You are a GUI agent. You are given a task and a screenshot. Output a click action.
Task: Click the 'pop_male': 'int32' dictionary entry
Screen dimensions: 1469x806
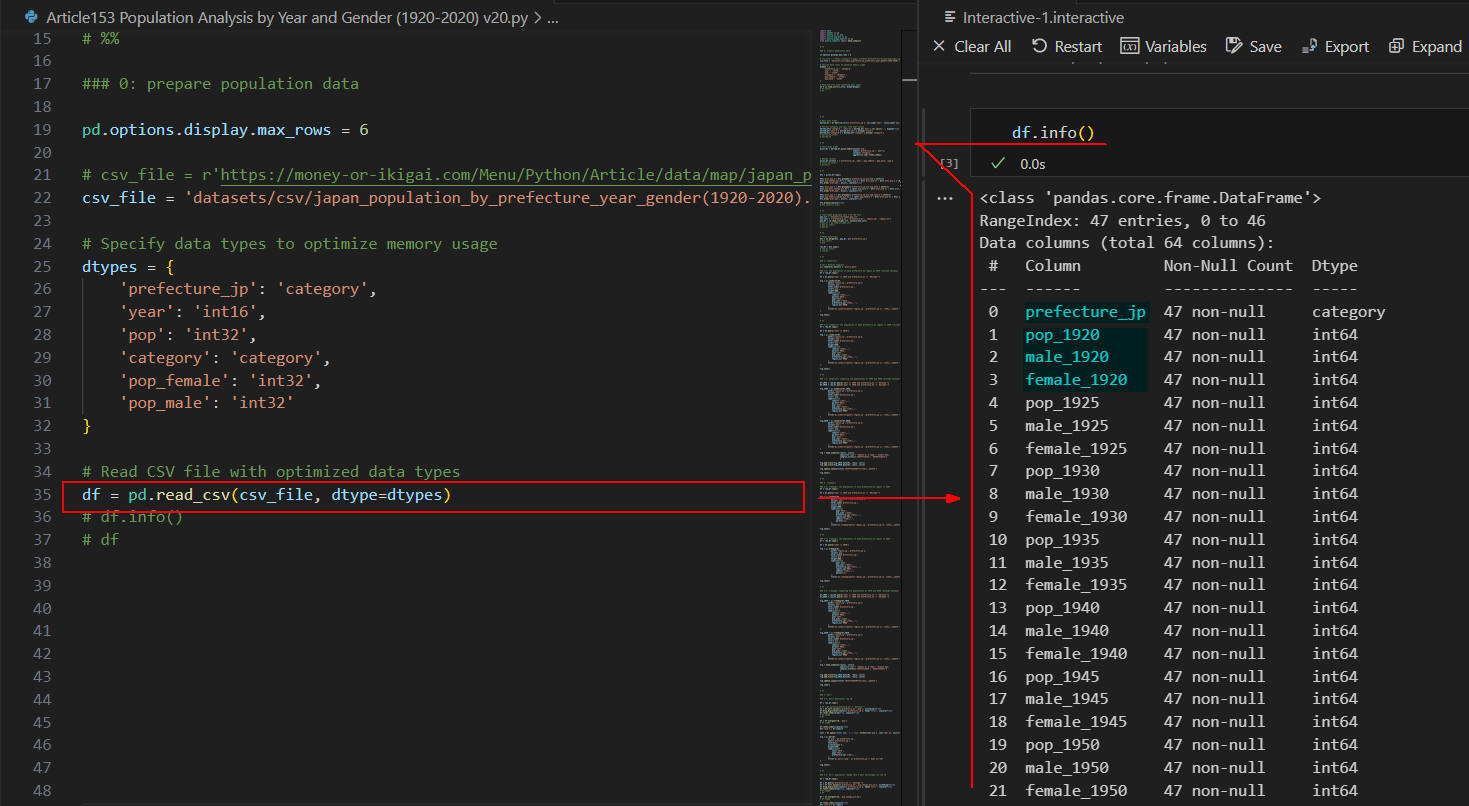pos(206,403)
